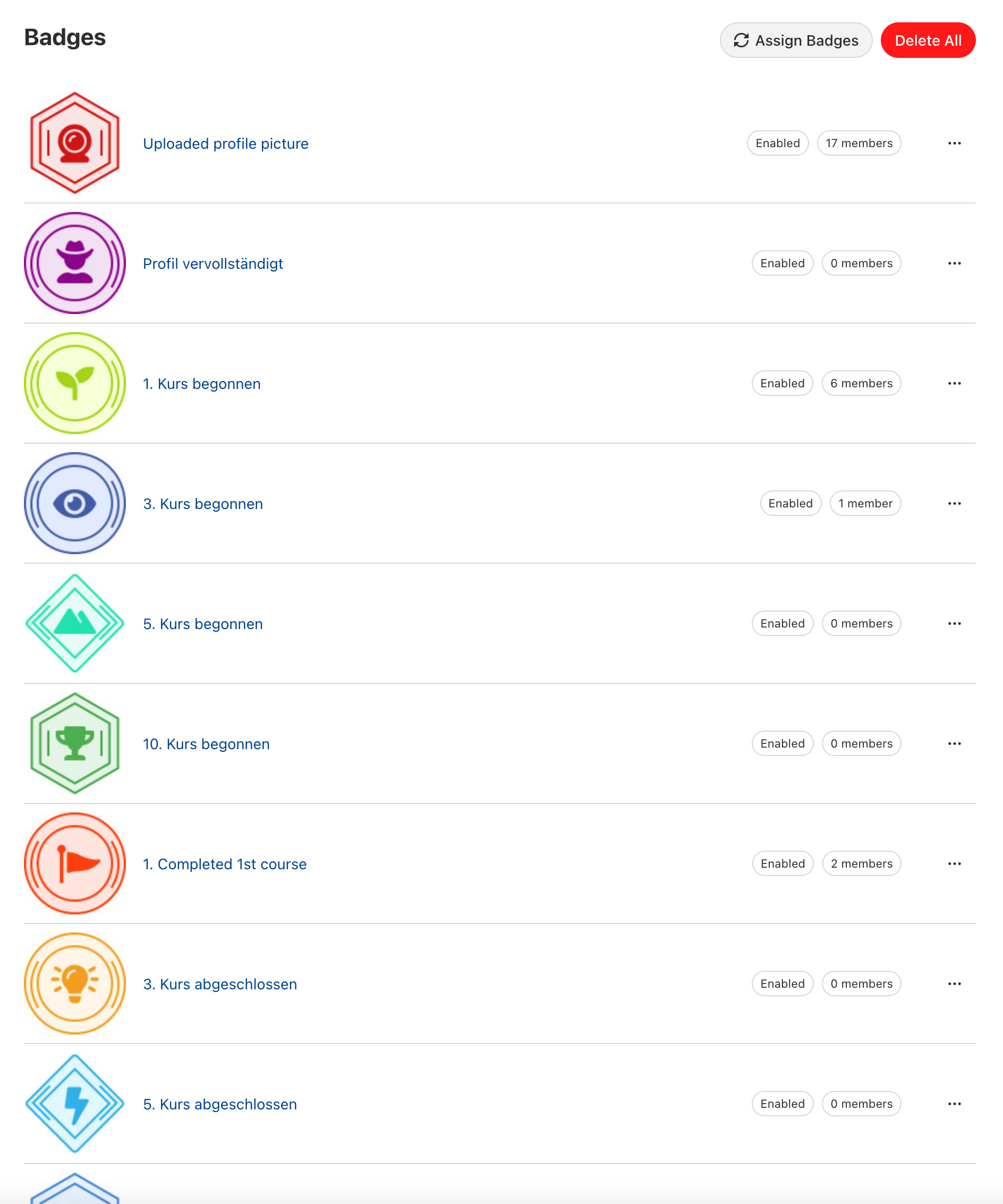Expand more options for 1. Kurs begonnen
This screenshot has height=1204, width=1003.
(x=954, y=384)
